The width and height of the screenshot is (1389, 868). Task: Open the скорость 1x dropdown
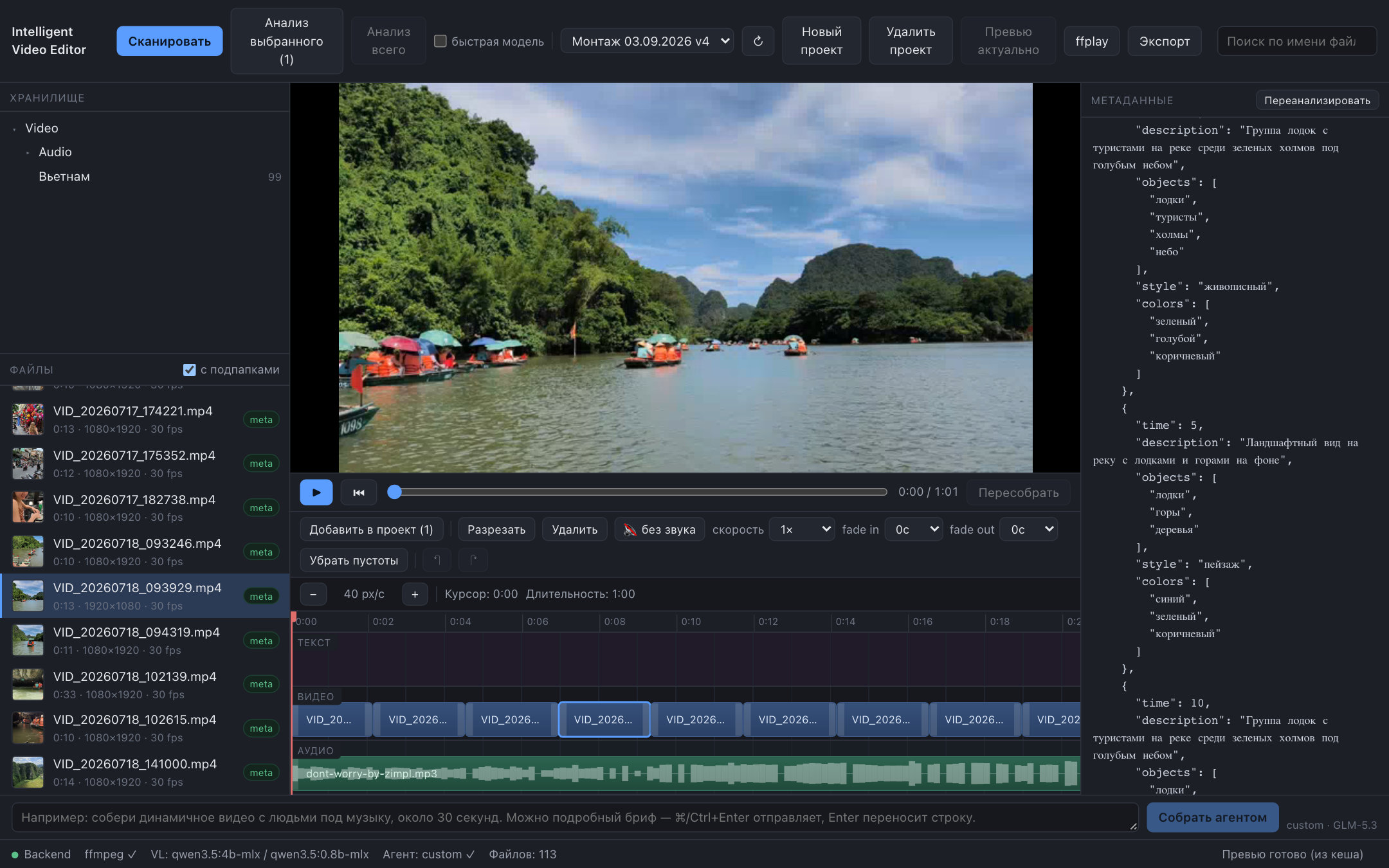(802, 529)
